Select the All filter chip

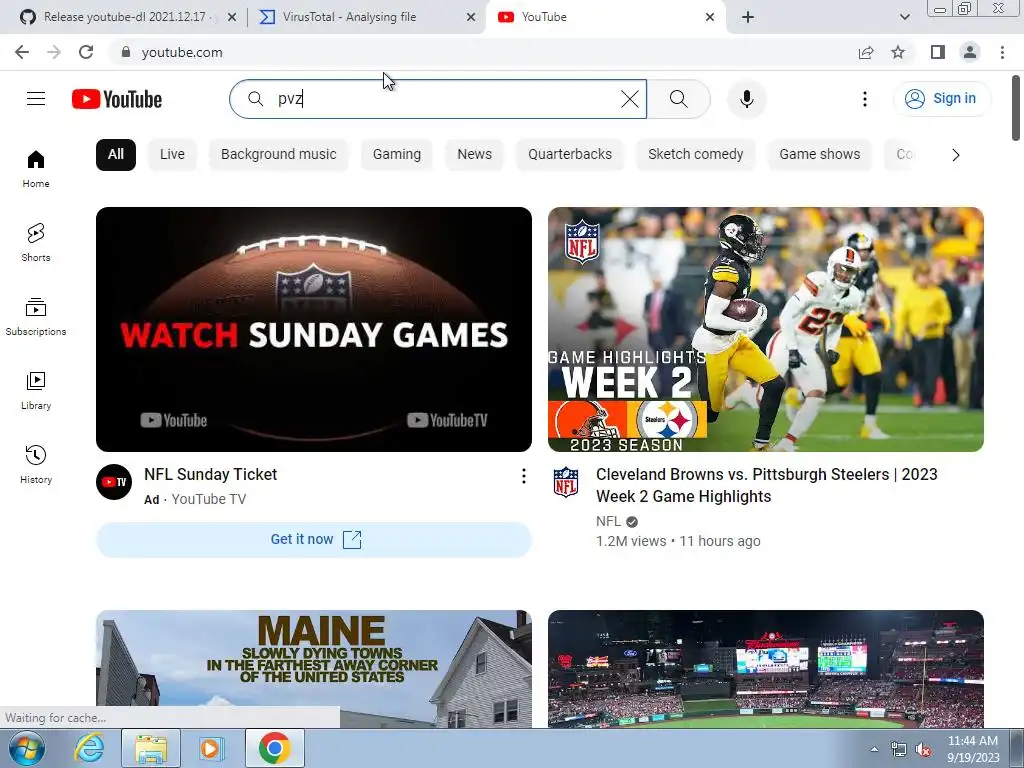click(116, 155)
